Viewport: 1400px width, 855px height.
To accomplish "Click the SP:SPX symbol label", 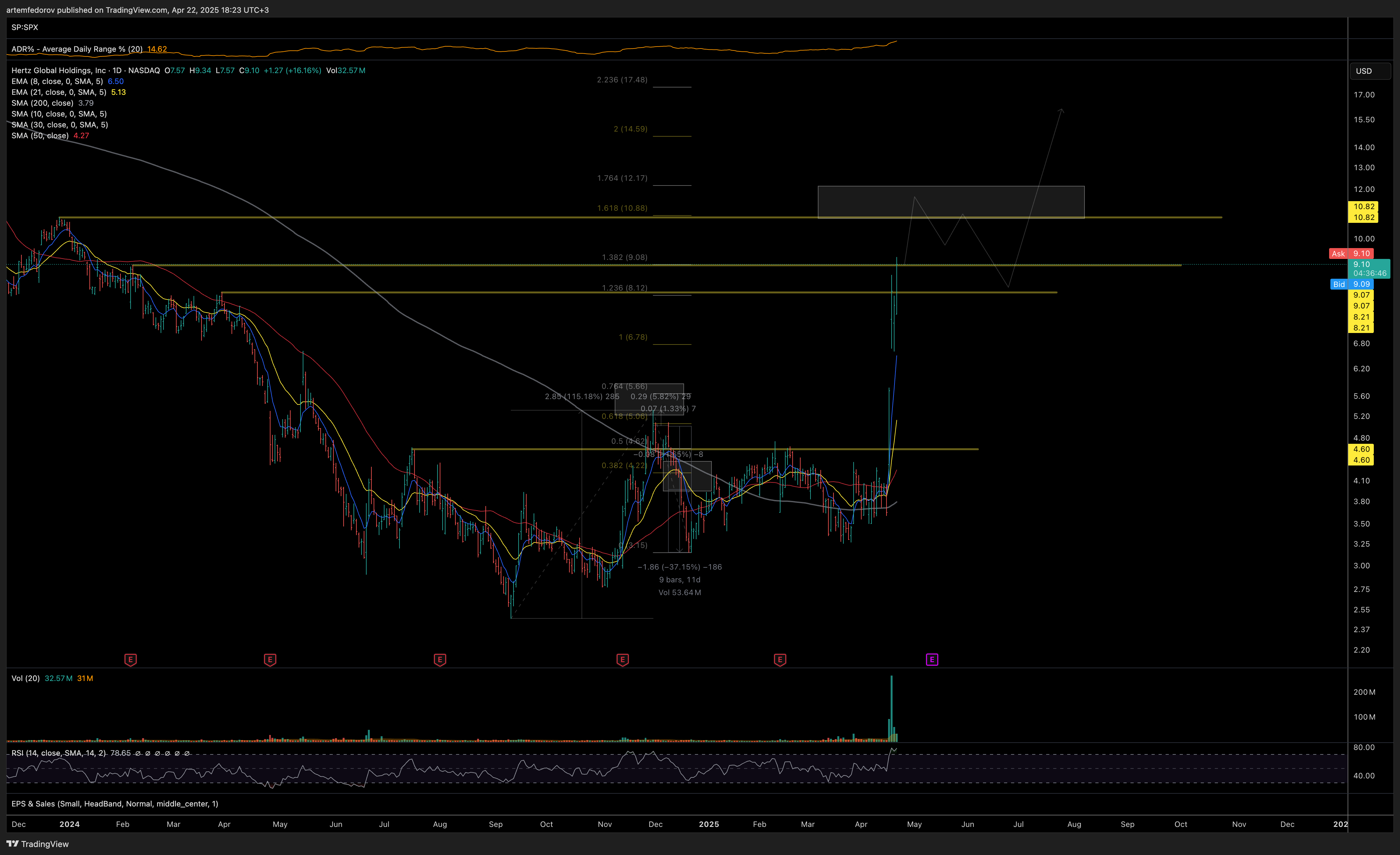I will 25,27.
